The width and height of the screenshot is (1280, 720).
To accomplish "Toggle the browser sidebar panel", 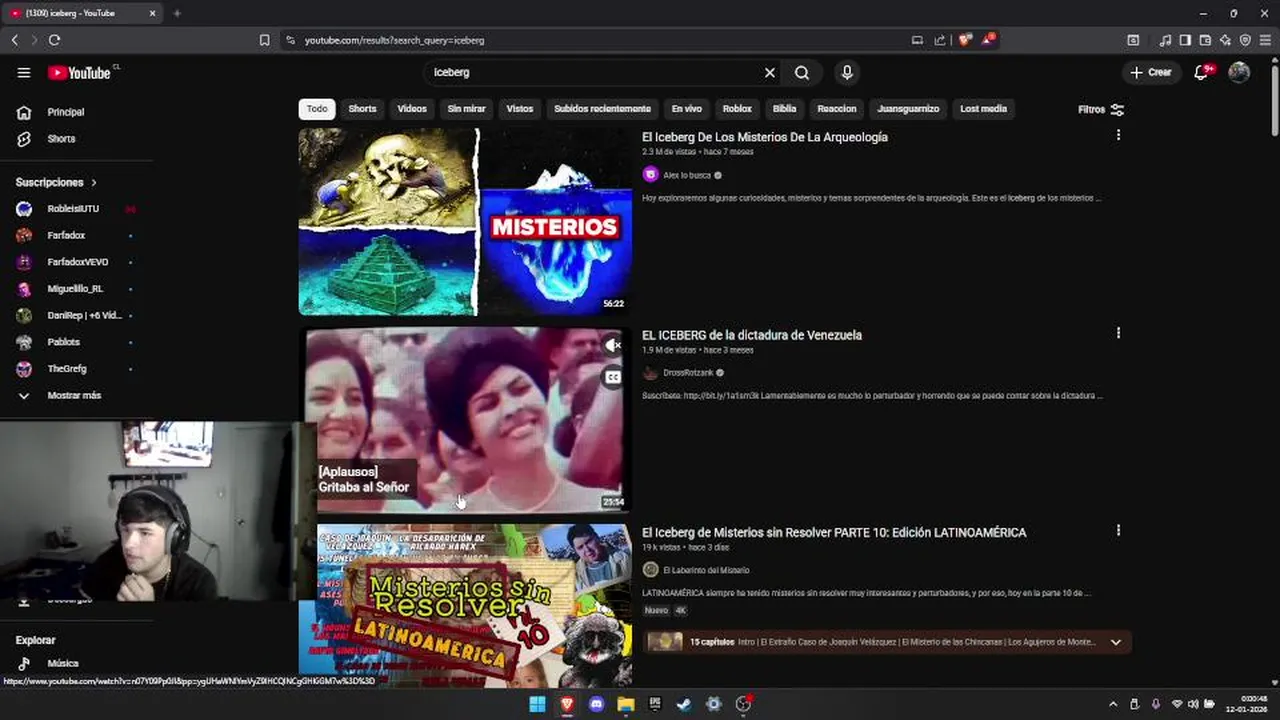I will tap(1185, 40).
